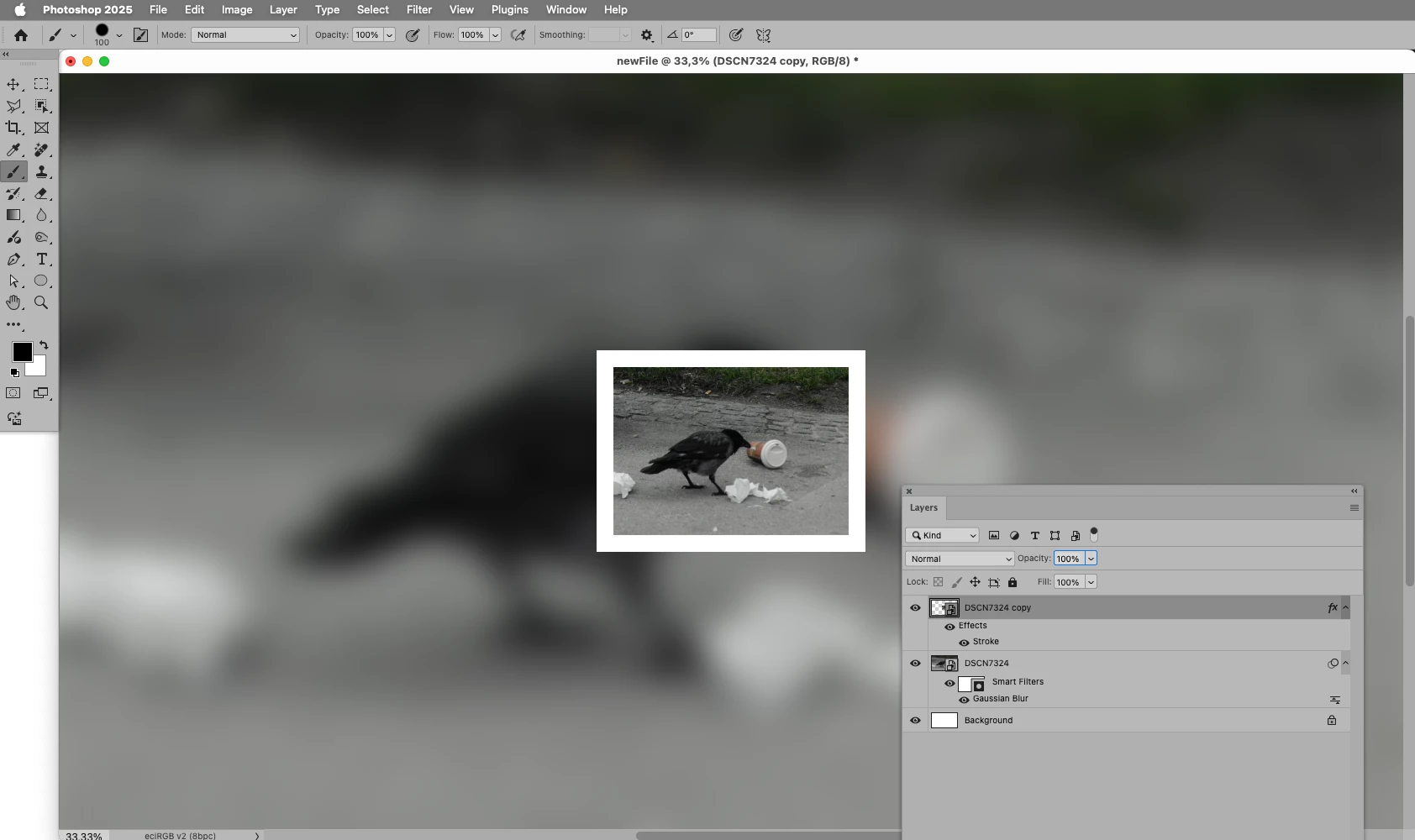Open the Select menu

pos(372,9)
